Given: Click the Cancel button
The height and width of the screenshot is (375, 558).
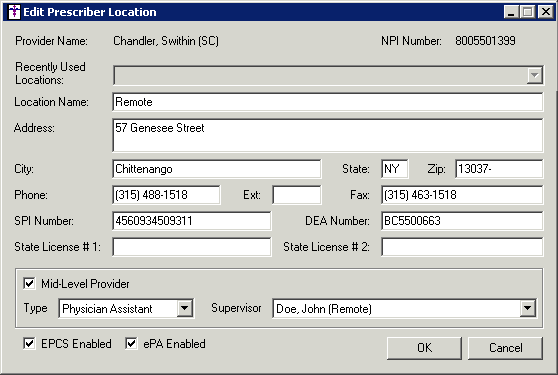Looking at the screenshot, I should 505,348.
